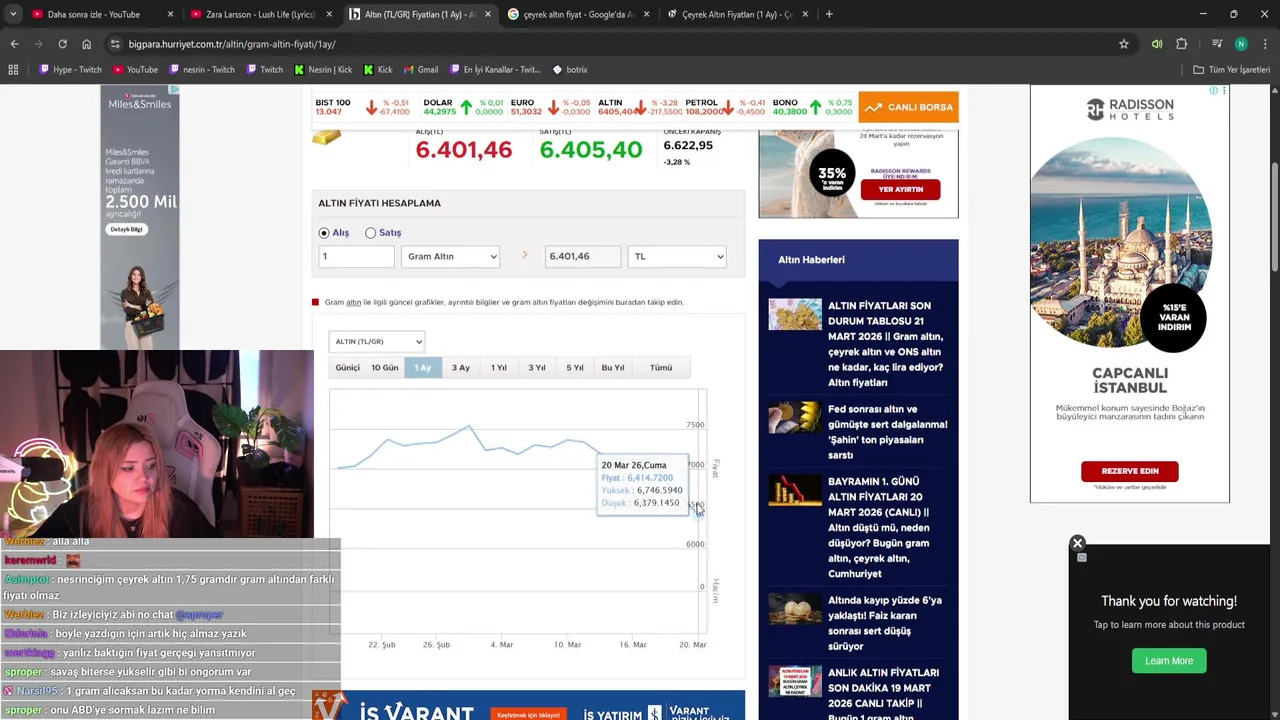Screen dimensions: 1280x720
Task: Switch to çeyrek altın fiyat Google tab
Action: point(578,14)
